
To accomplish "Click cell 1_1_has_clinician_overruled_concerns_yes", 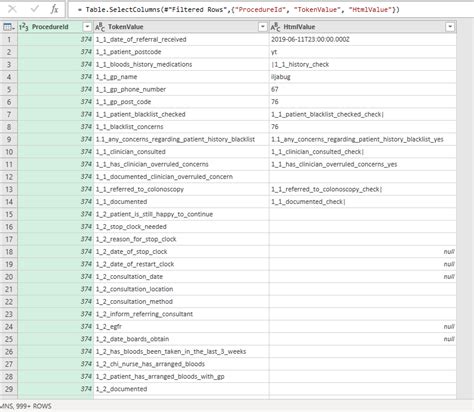I will 363,164.
